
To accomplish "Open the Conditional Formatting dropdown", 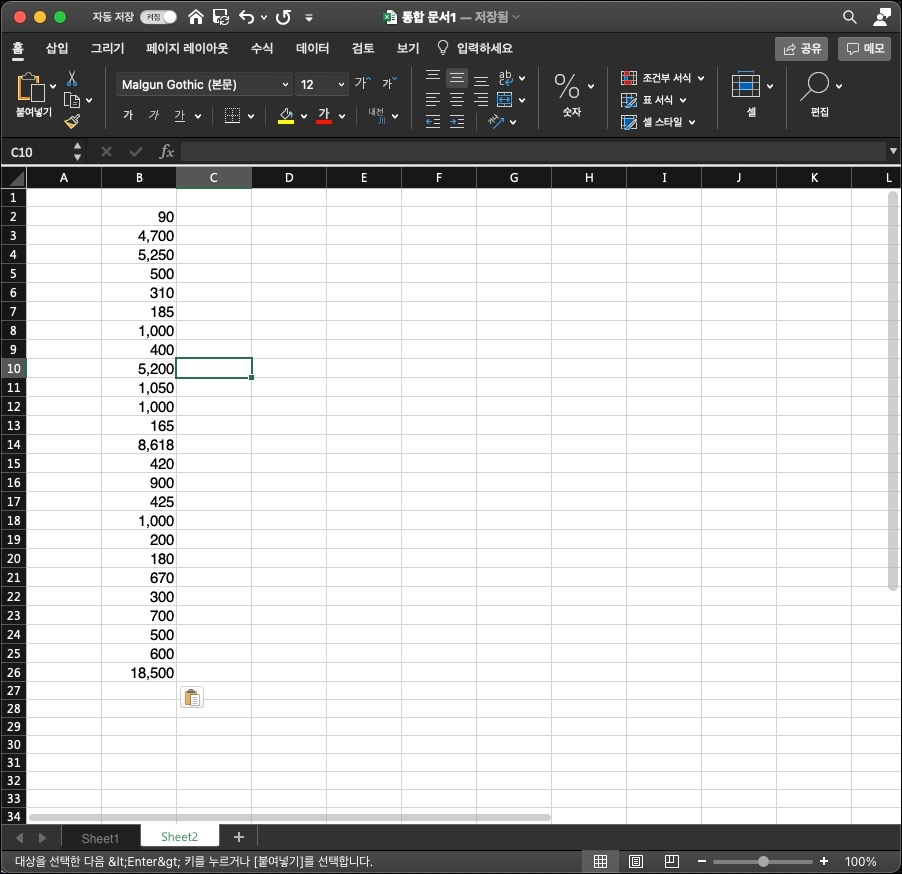I will click(663, 78).
